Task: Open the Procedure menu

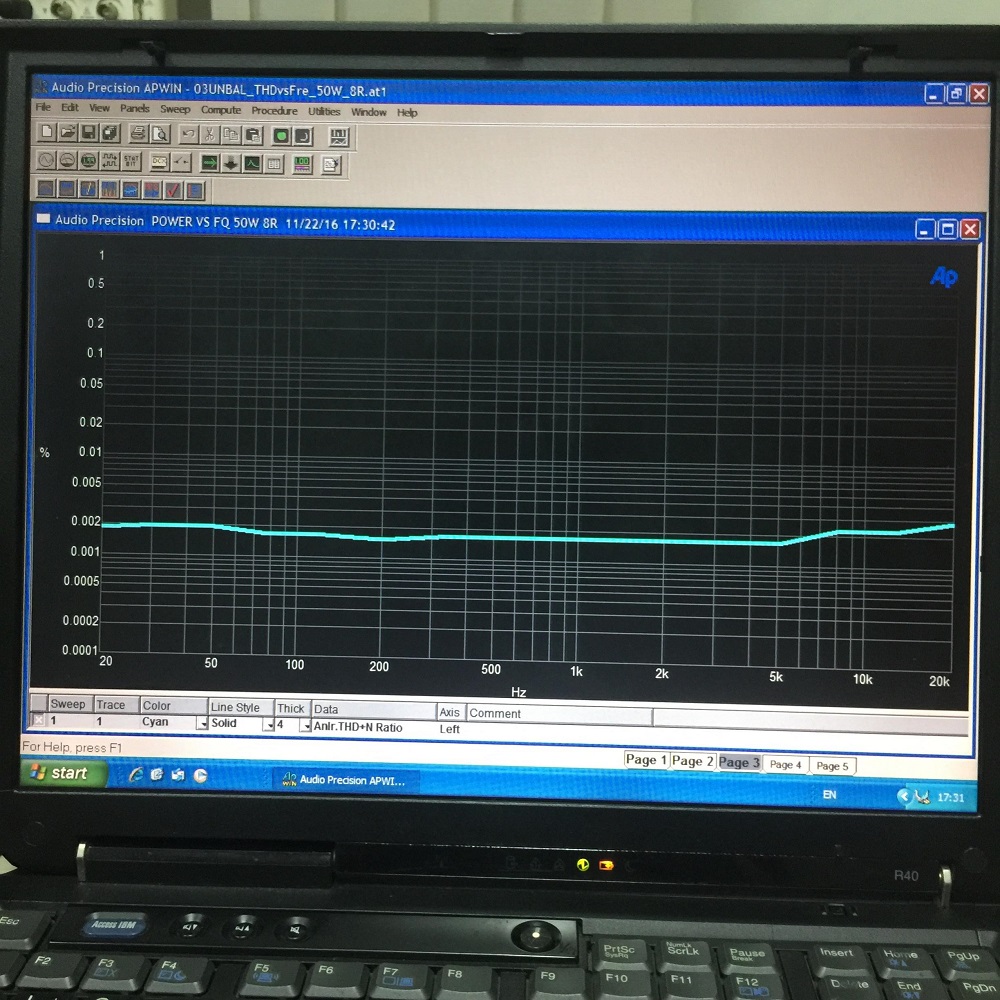Action: pyautogui.click(x=274, y=110)
